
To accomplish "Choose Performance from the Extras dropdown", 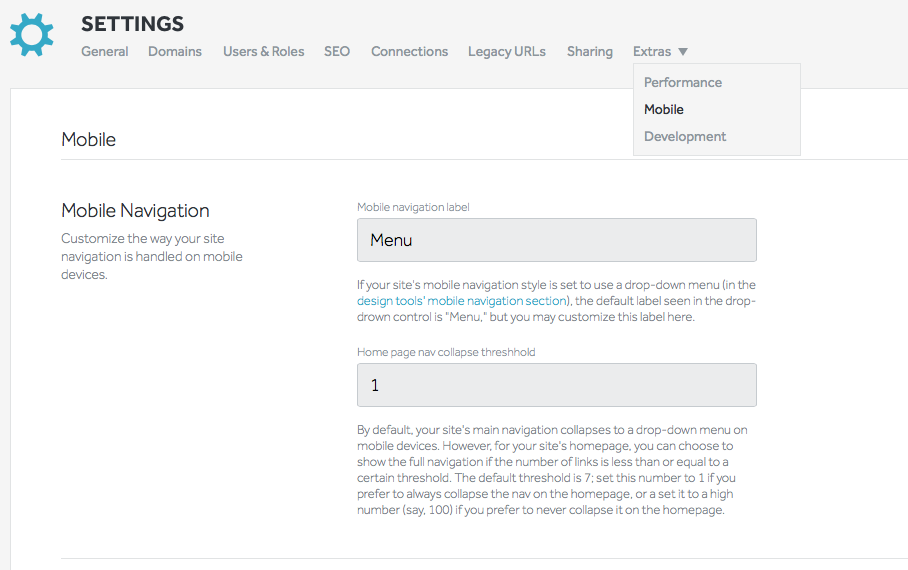I will pos(683,82).
